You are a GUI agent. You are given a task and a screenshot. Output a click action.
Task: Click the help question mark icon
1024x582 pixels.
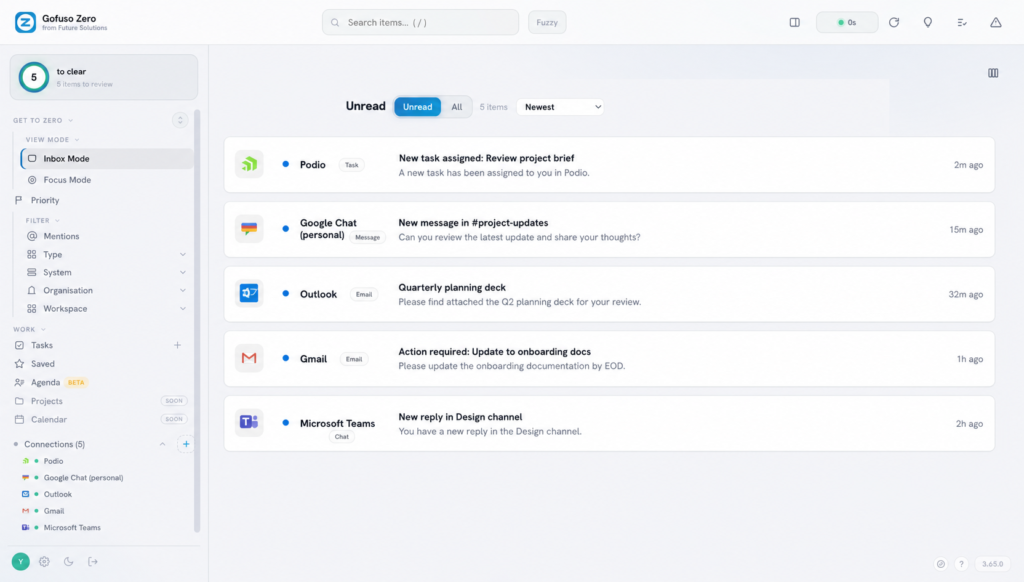[x=961, y=564]
